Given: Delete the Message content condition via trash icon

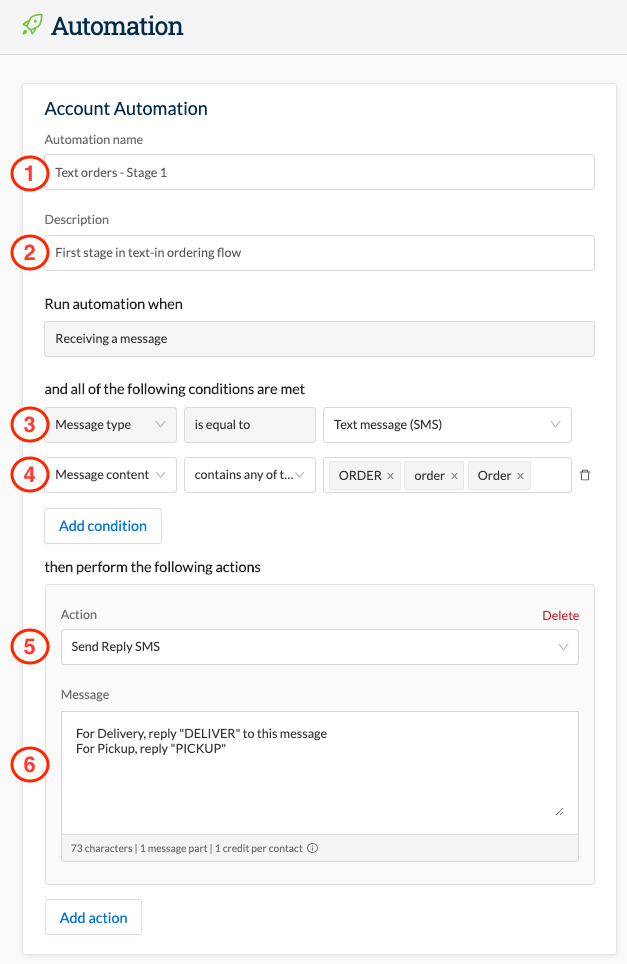Looking at the screenshot, I should pyautogui.click(x=585, y=475).
